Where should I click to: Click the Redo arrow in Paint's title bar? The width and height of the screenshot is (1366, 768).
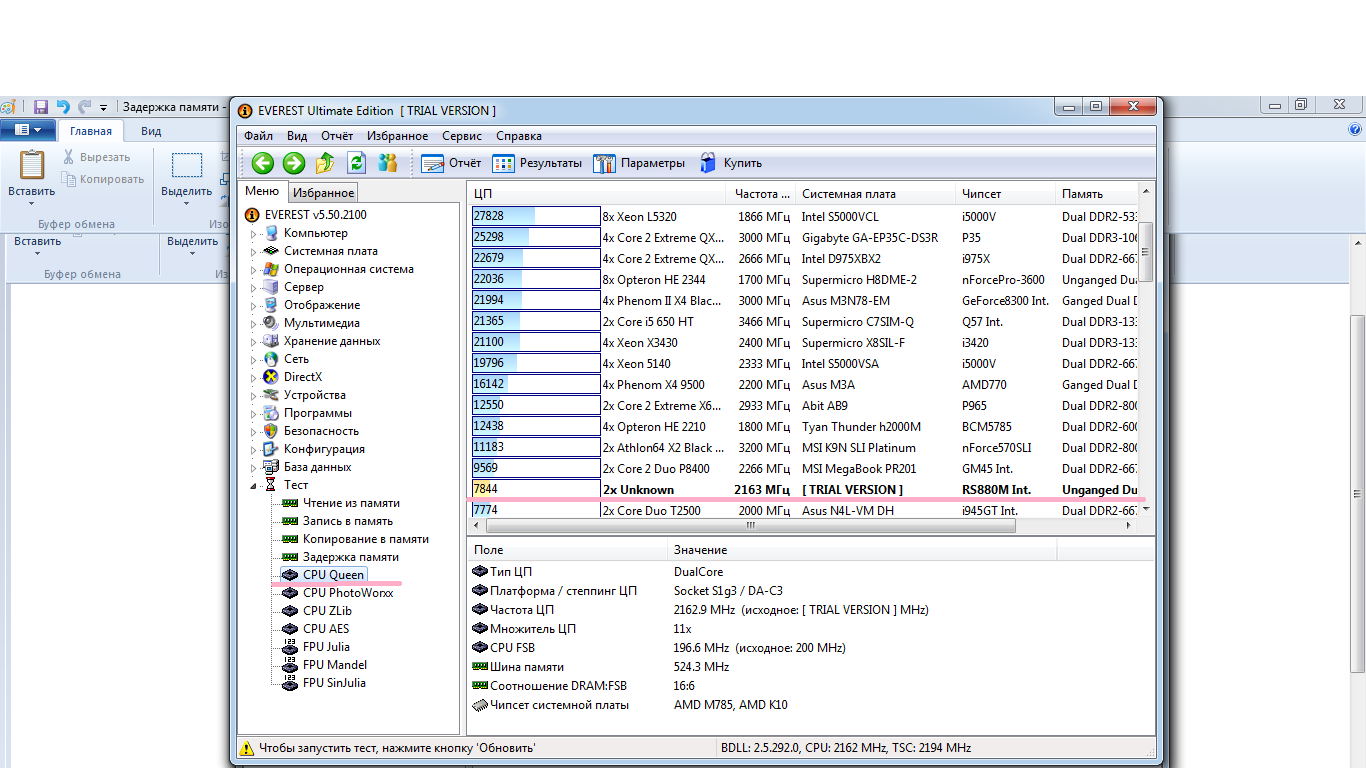click(x=85, y=106)
